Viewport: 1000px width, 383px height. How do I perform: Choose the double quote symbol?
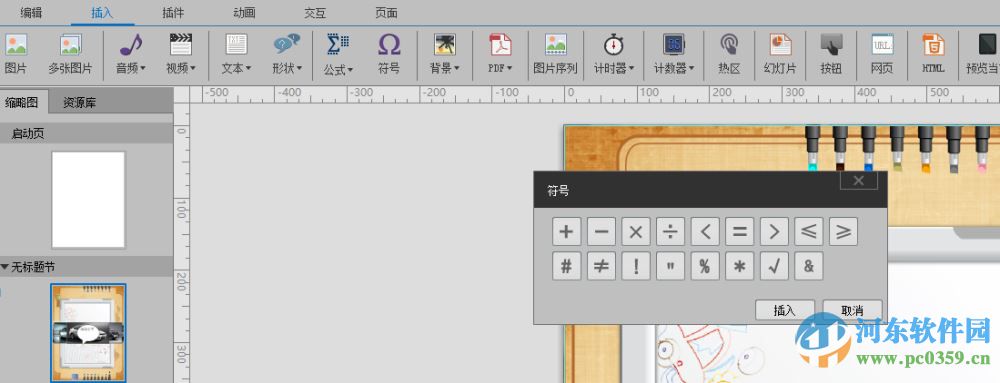(x=670, y=266)
